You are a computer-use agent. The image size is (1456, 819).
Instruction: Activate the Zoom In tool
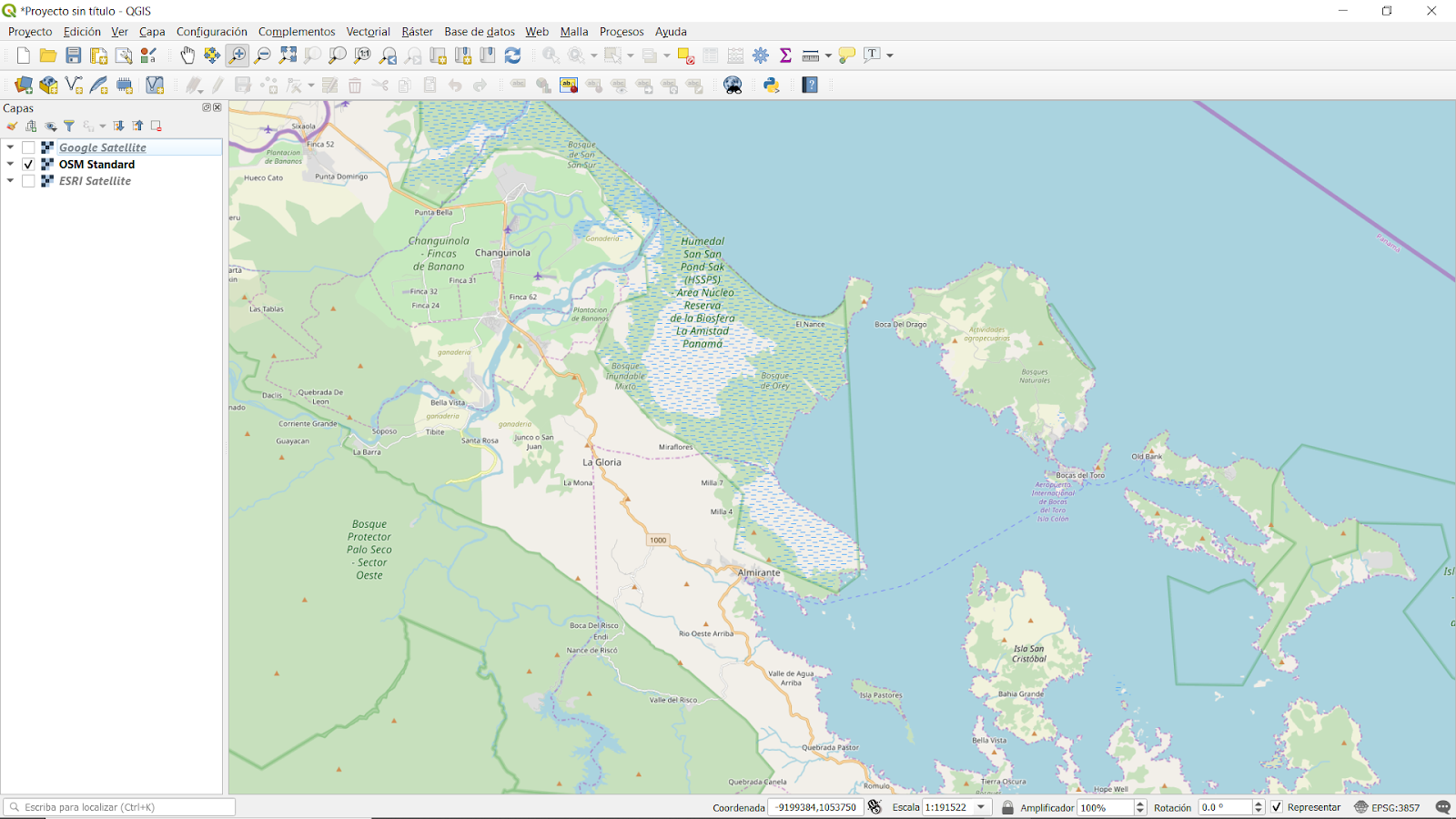pos(237,55)
